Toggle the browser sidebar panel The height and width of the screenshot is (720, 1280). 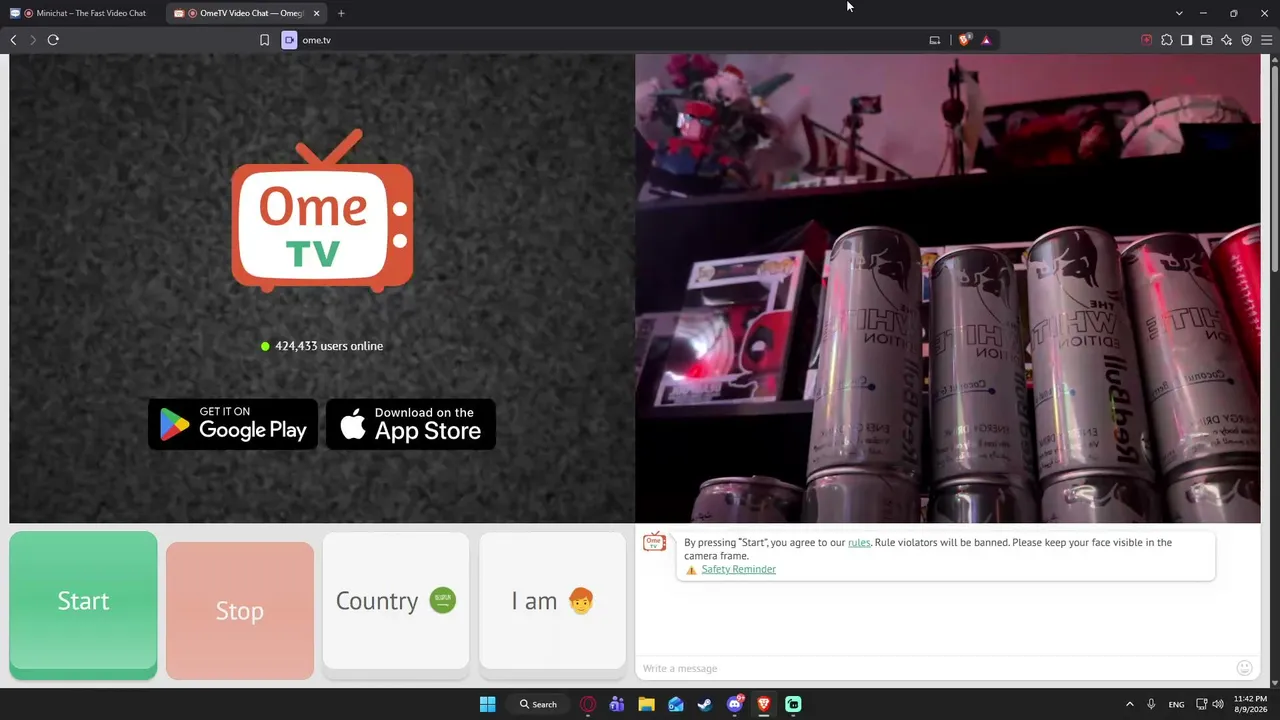coord(1186,40)
